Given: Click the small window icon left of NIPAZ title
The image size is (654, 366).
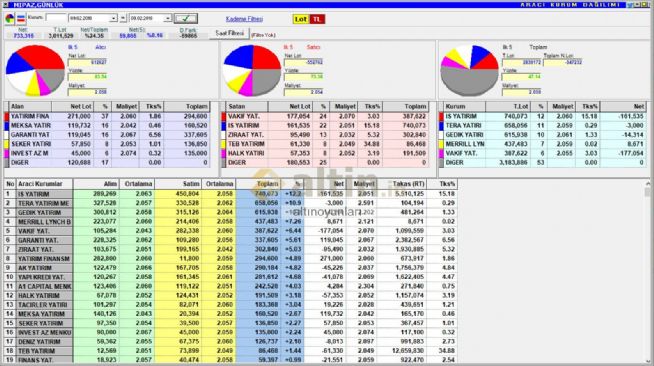Looking at the screenshot, I should click(6, 5).
